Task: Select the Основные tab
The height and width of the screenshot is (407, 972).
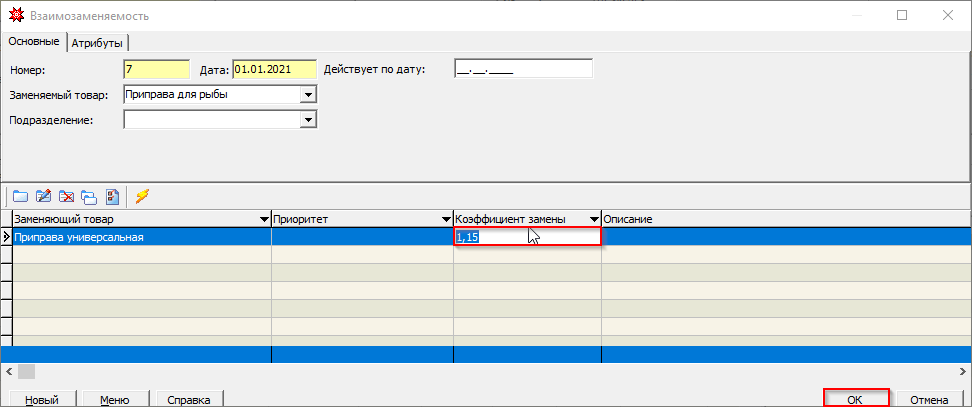Action: [x=34, y=42]
